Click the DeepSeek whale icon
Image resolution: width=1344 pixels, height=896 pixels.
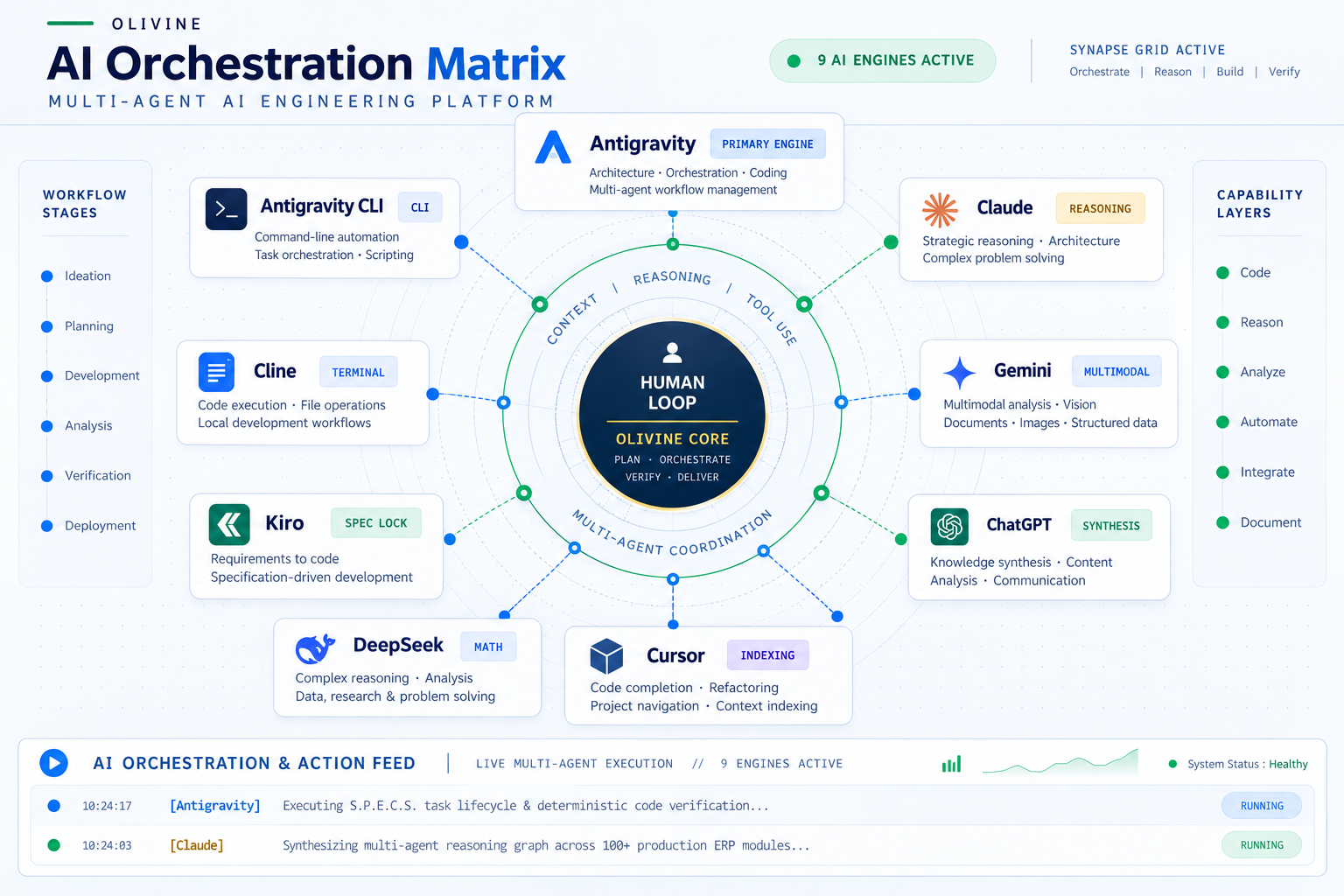(315, 648)
